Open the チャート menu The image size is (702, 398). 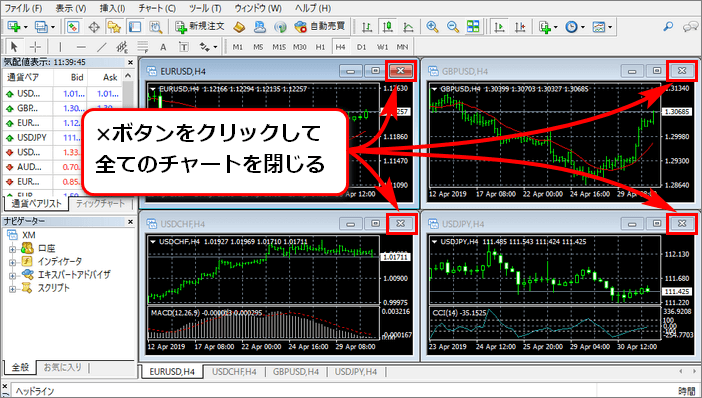point(157,8)
